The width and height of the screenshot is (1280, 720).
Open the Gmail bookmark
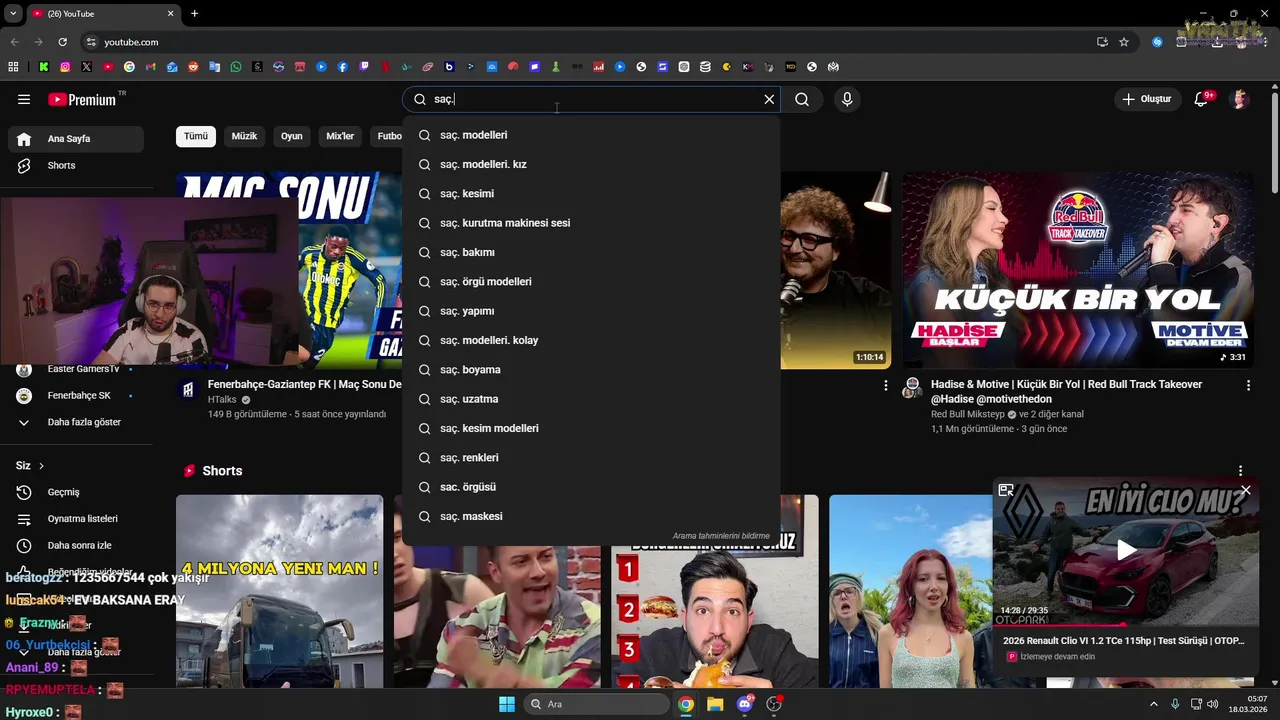click(150, 67)
